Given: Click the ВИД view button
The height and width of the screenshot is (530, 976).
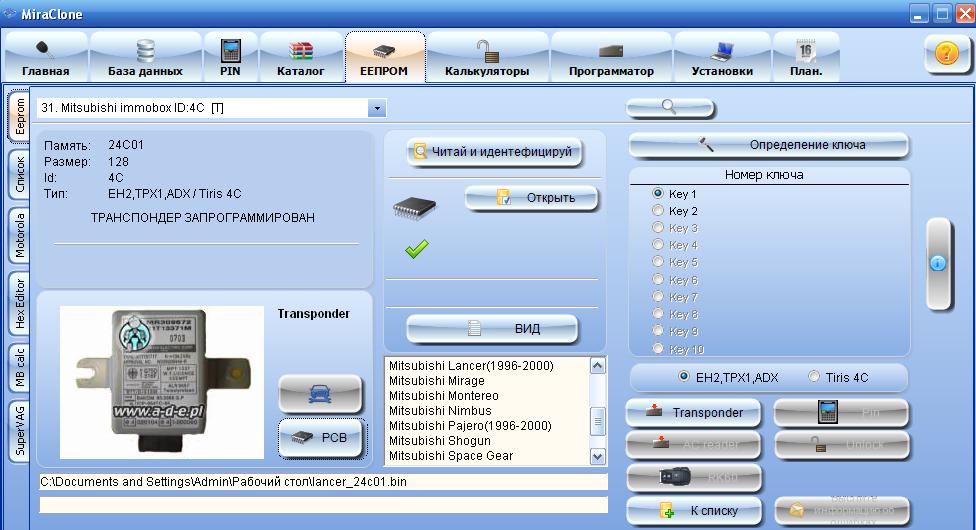Looking at the screenshot, I should [492, 328].
